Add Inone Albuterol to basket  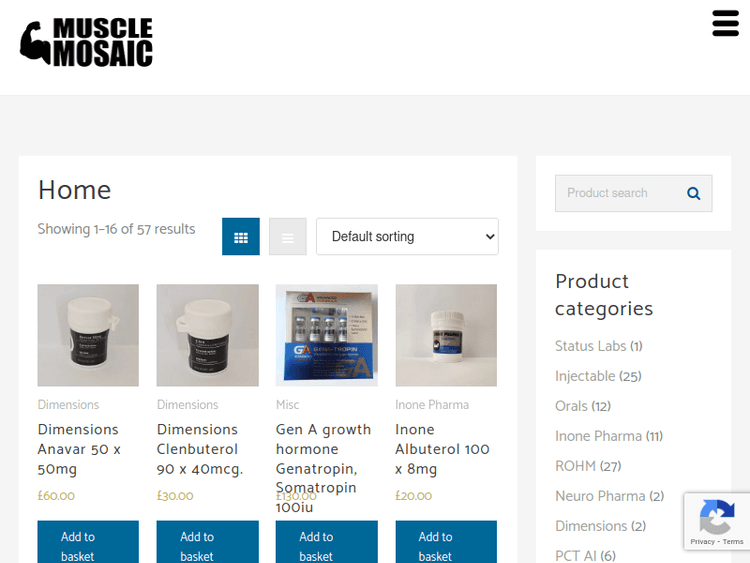(446, 542)
